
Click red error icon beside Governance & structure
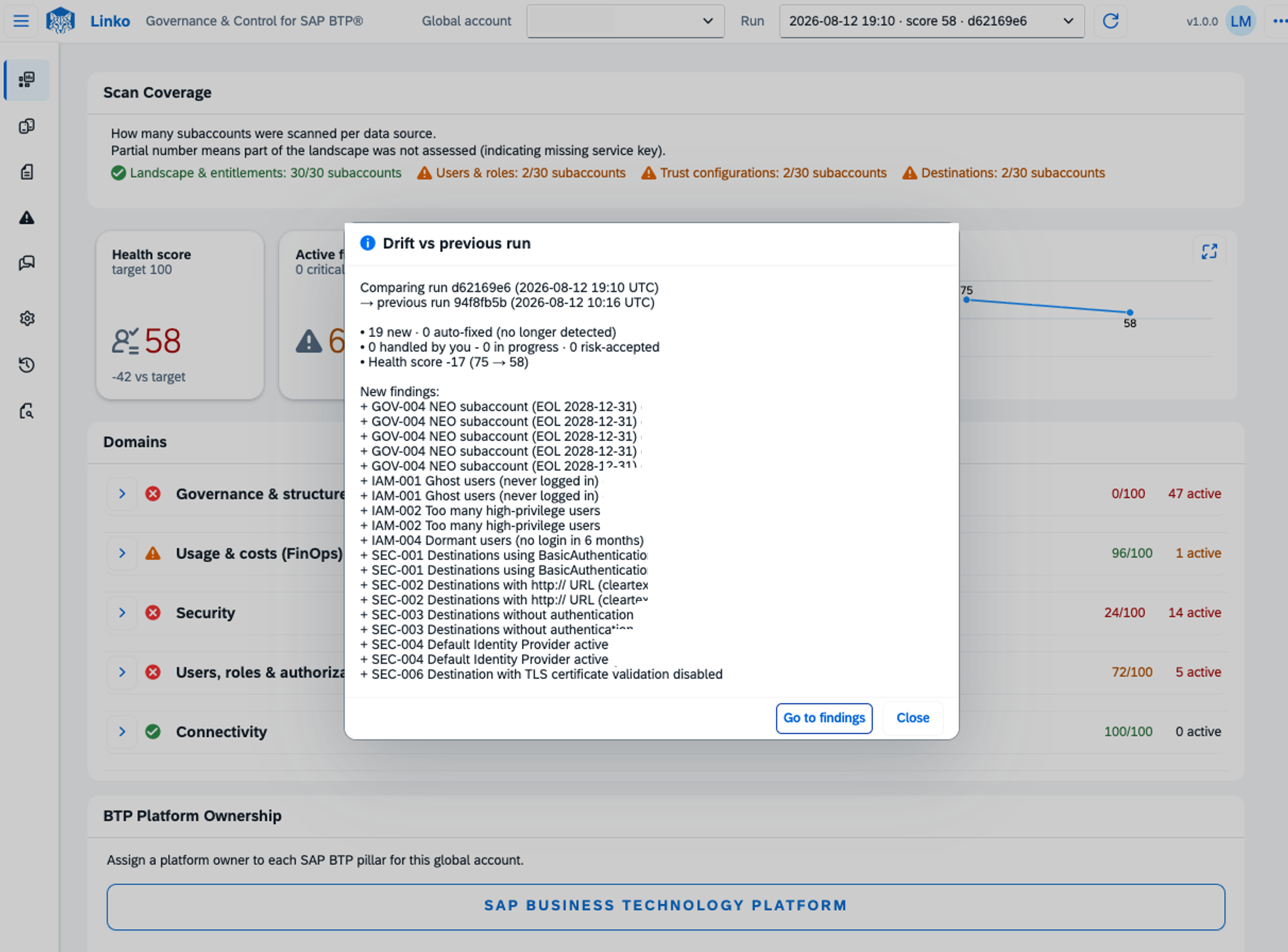click(153, 494)
